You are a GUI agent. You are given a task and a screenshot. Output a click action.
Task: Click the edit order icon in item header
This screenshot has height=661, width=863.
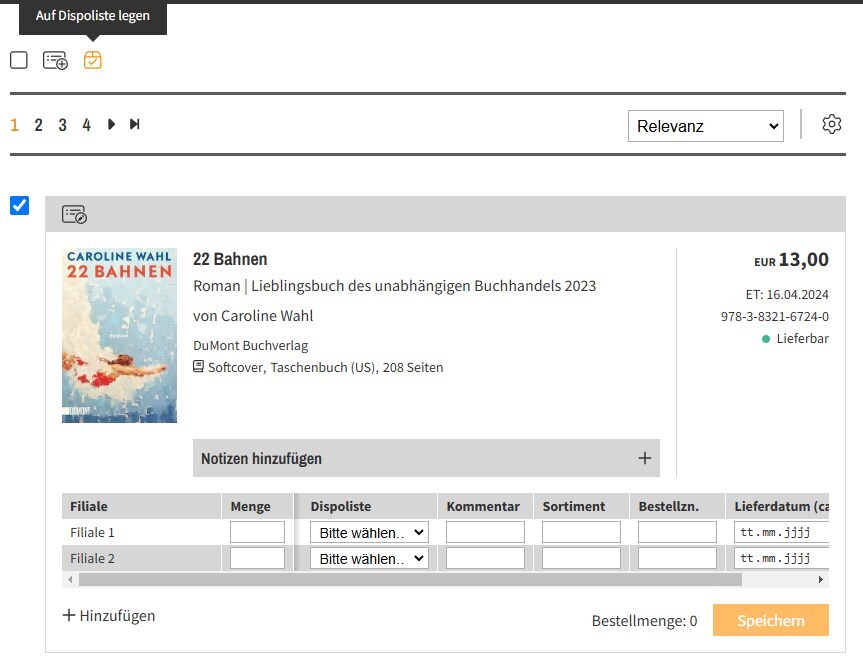(74, 214)
